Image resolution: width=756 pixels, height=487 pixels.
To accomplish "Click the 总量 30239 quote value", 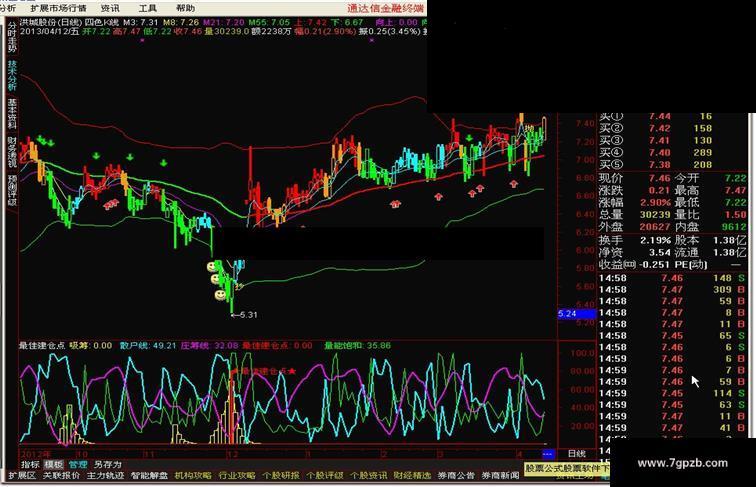I will 656,215.
